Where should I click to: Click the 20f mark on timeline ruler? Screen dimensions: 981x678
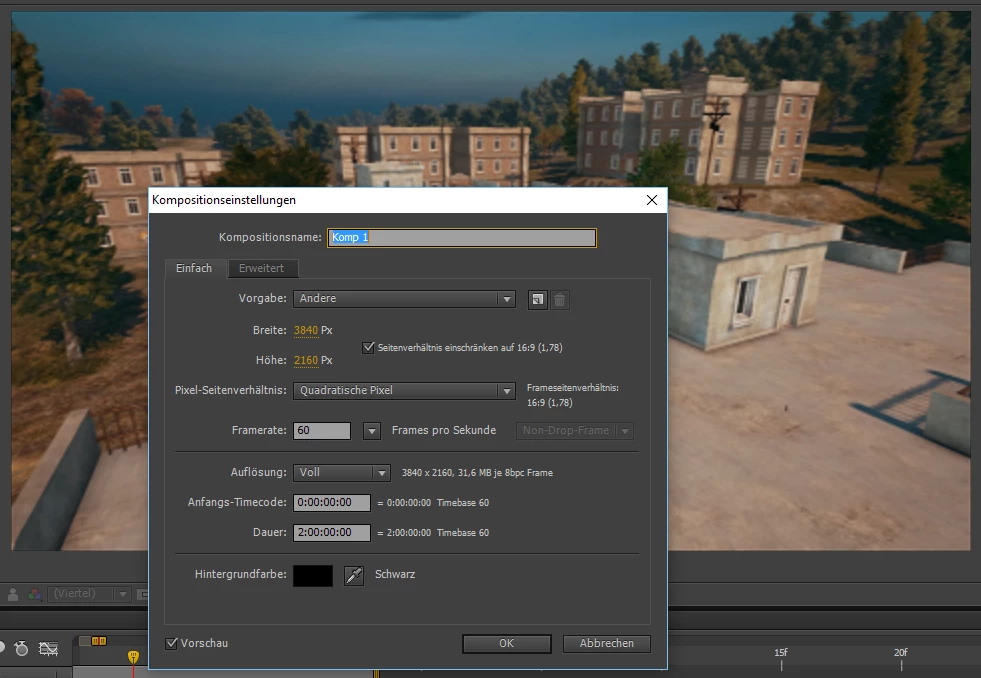(901, 653)
